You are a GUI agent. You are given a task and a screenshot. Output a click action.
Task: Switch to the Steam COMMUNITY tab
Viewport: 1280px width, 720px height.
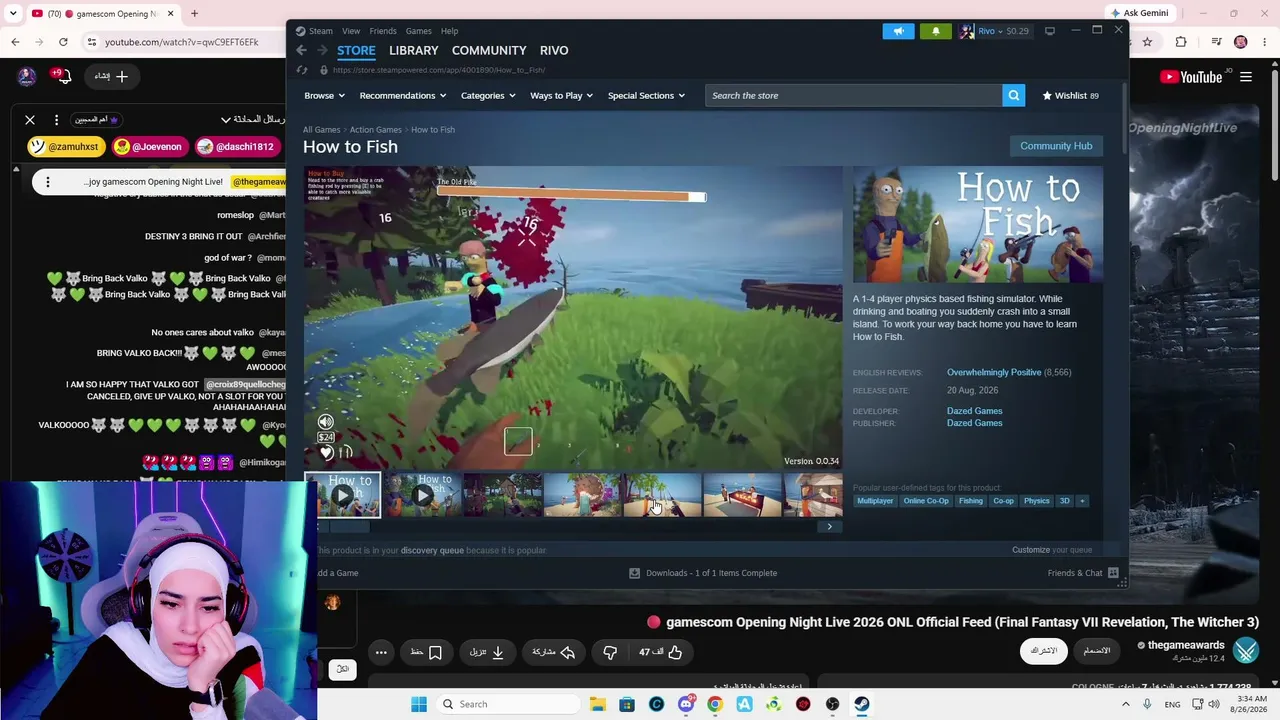(x=489, y=50)
